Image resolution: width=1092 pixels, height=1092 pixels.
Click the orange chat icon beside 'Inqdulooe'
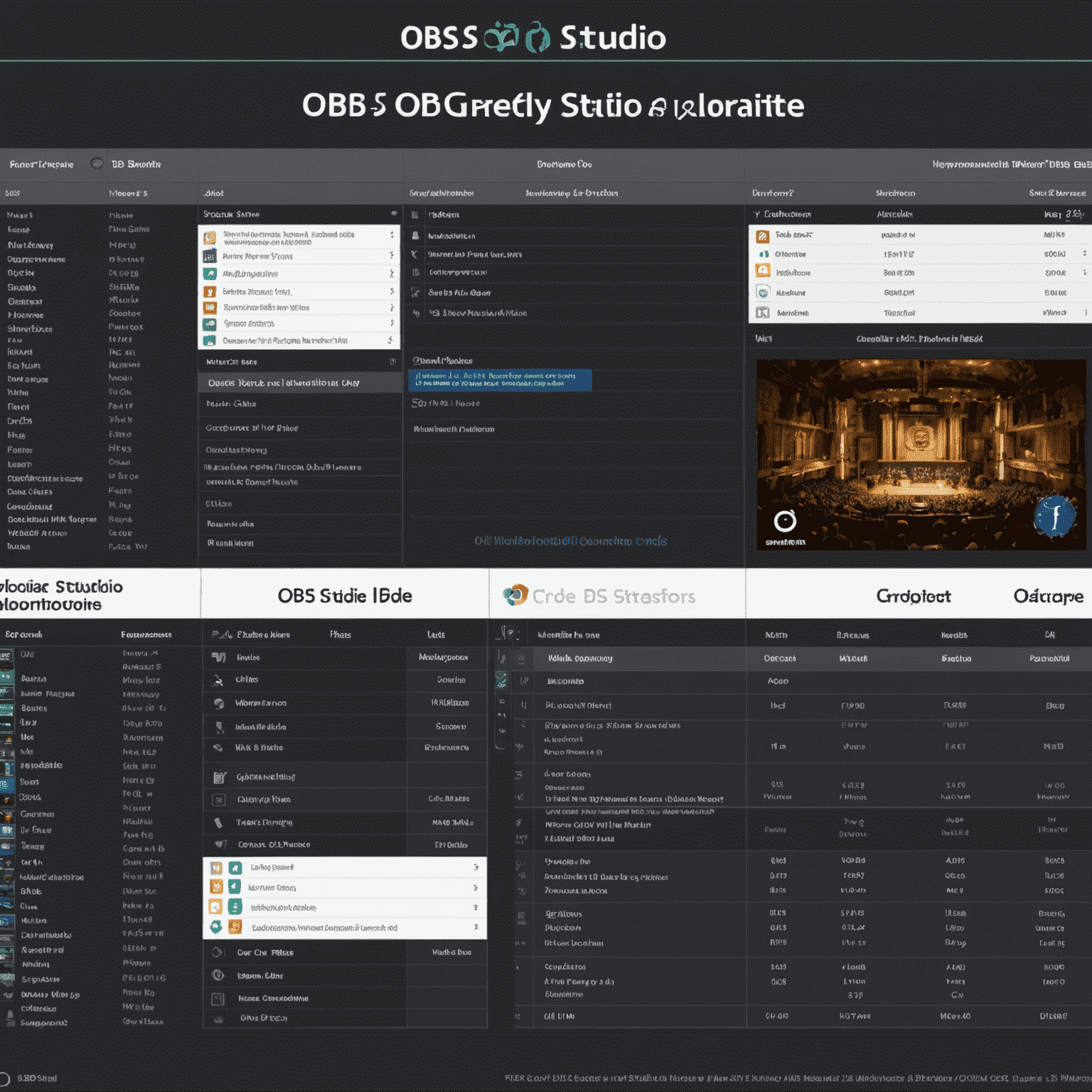point(763,272)
